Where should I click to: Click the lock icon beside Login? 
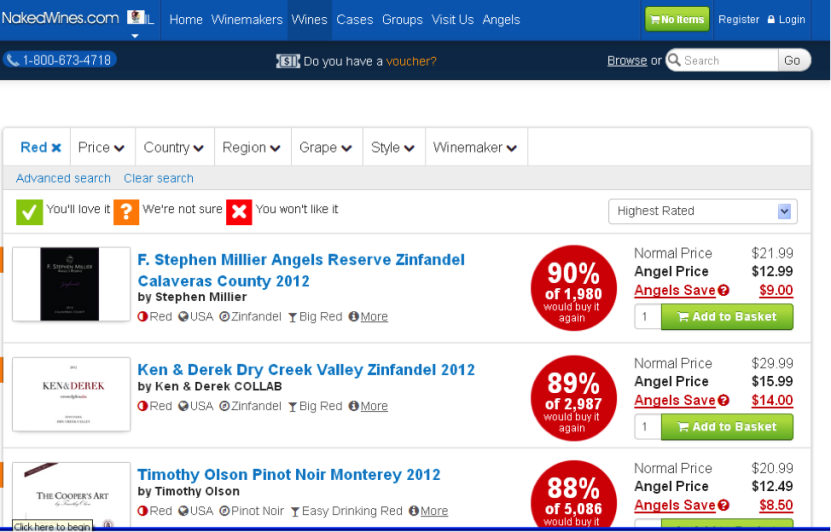click(771, 20)
